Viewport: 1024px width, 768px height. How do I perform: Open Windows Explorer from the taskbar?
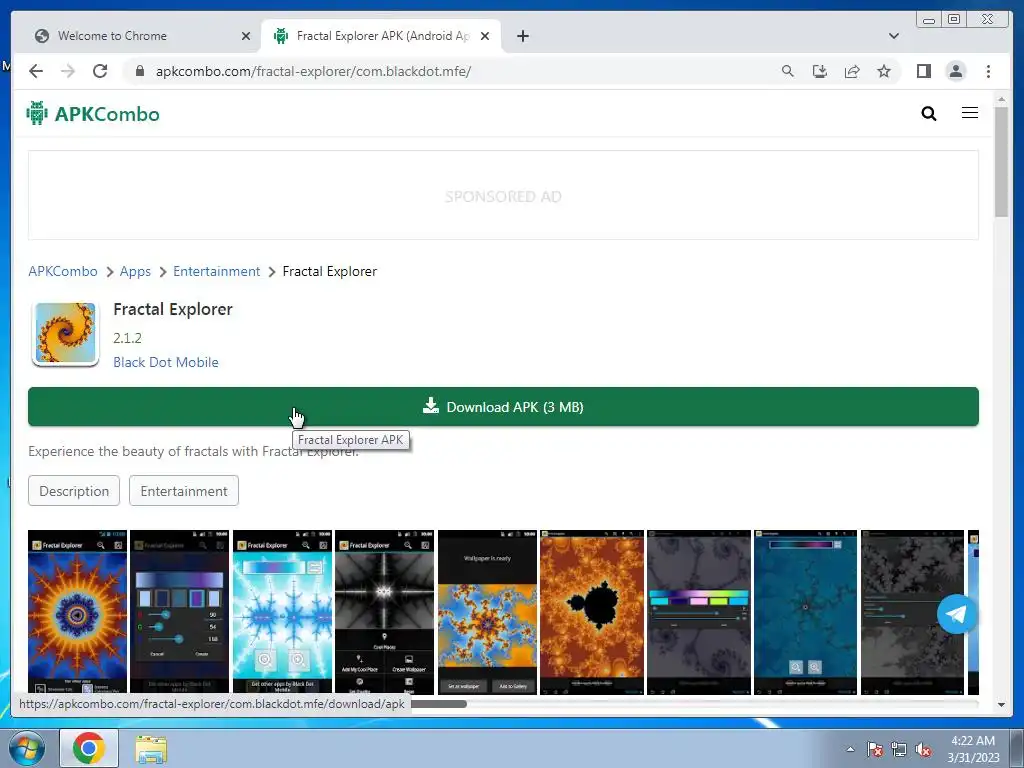pyautogui.click(x=151, y=748)
